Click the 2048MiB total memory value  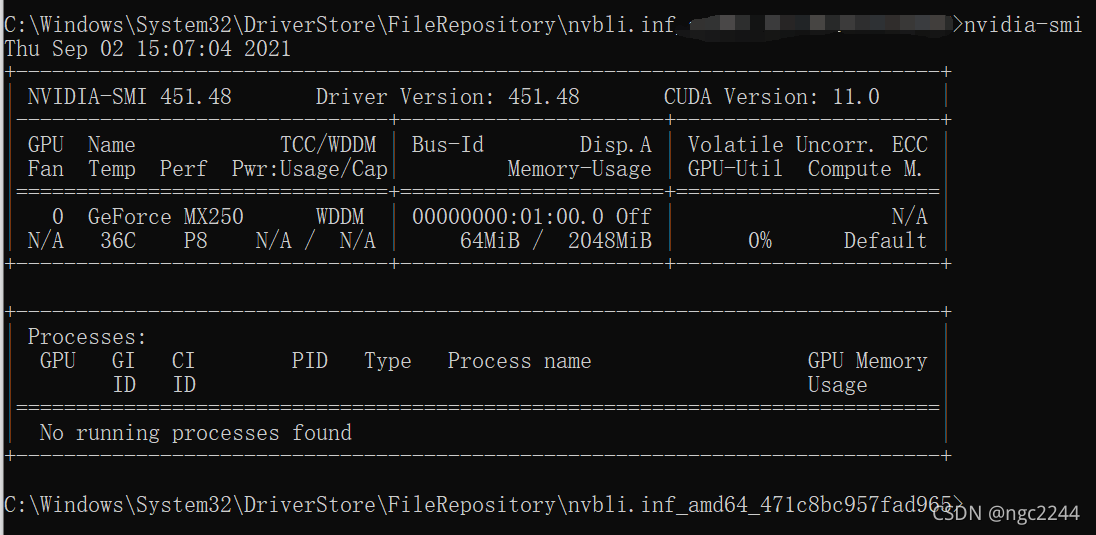(x=610, y=241)
